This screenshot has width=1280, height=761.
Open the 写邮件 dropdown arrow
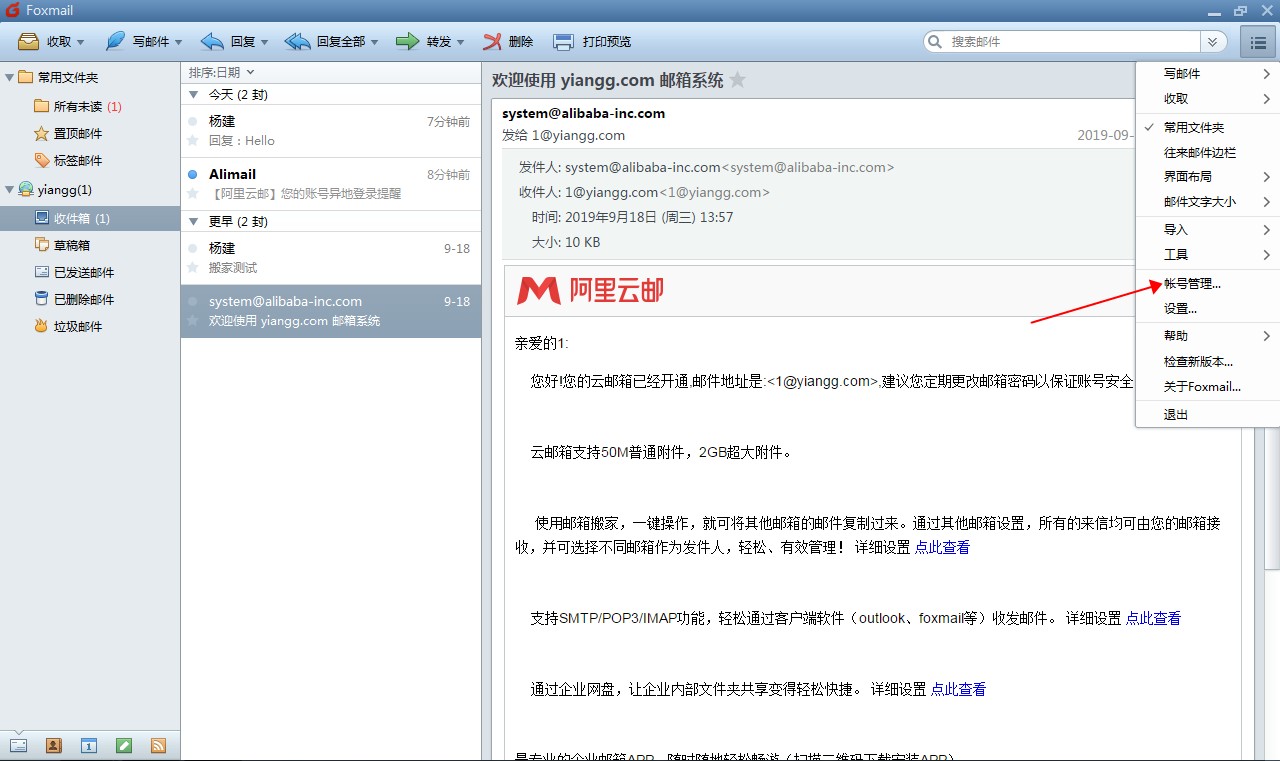[179, 42]
